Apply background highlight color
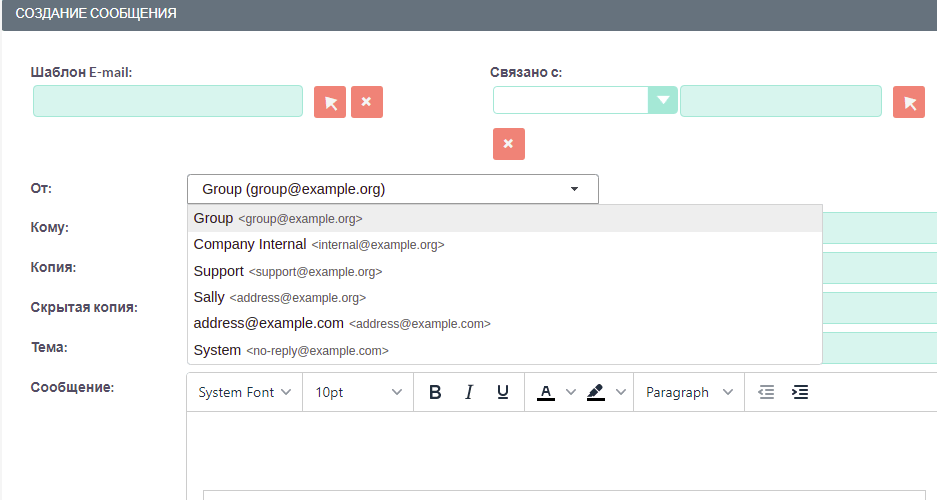This screenshot has height=500, width=937. pos(596,393)
